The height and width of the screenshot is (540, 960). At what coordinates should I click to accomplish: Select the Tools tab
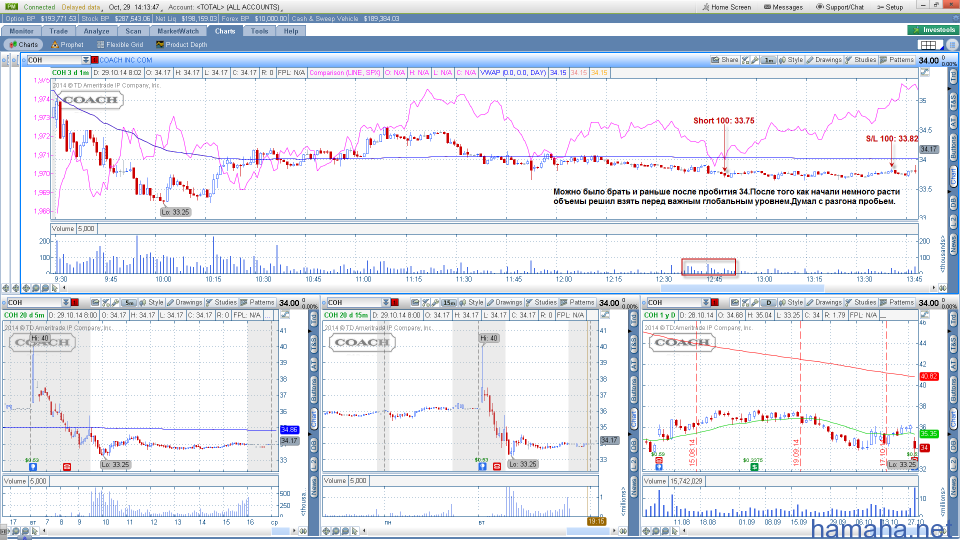pyautogui.click(x=260, y=31)
